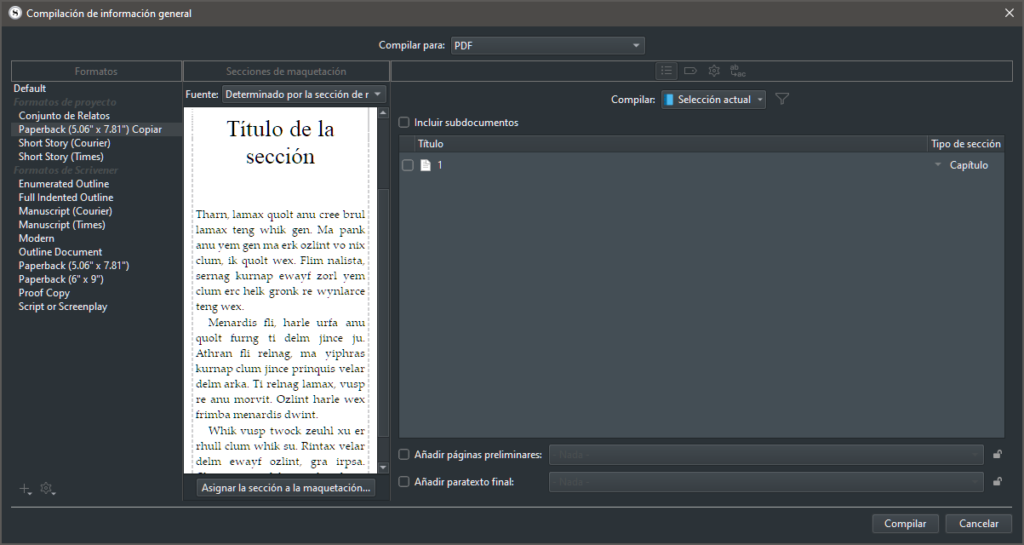Click the Scrivener app icon in title bar
Image resolution: width=1024 pixels, height=545 pixels.
(14, 13)
